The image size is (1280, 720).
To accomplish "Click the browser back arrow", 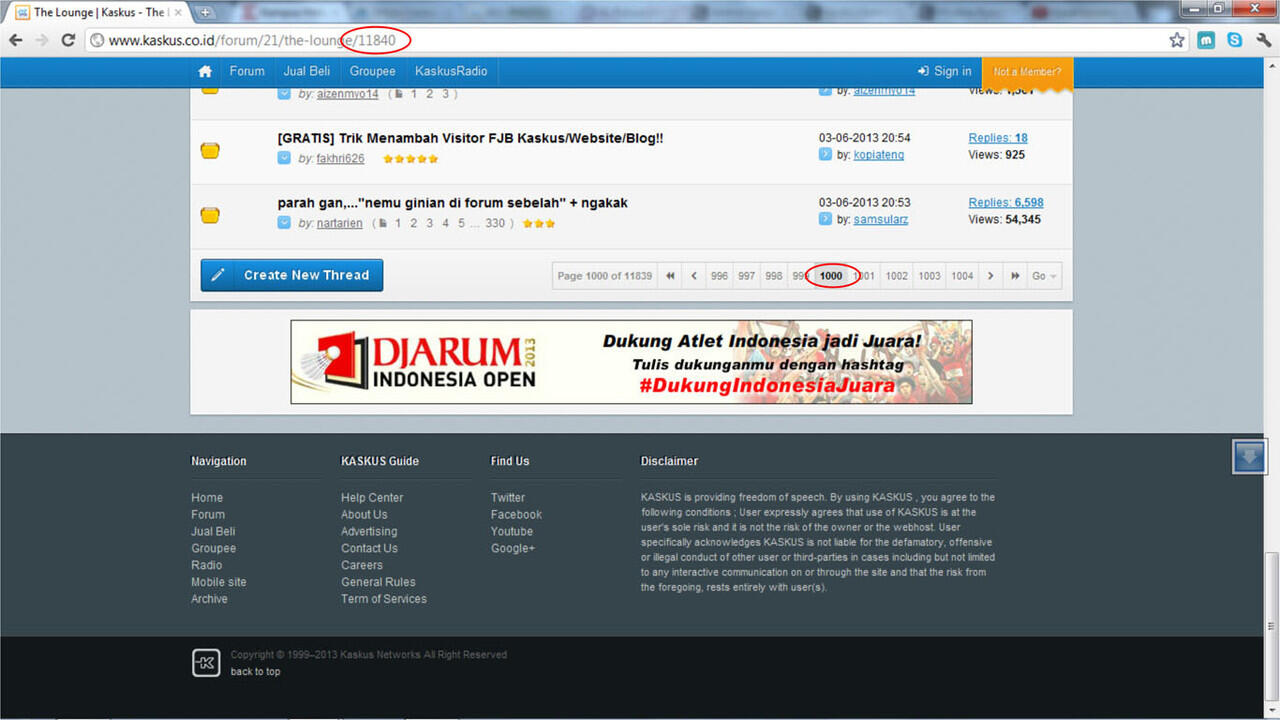I will [16, 41].
